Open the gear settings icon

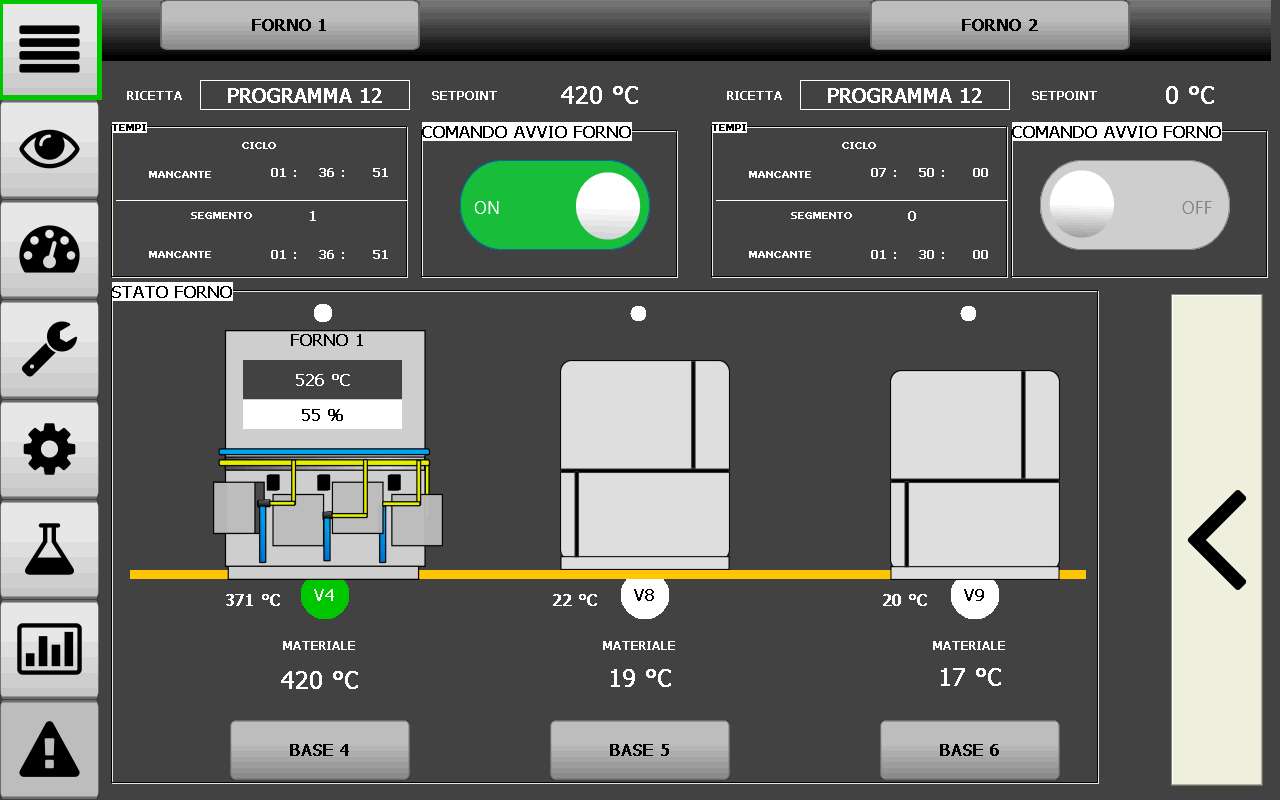(49, 449)
